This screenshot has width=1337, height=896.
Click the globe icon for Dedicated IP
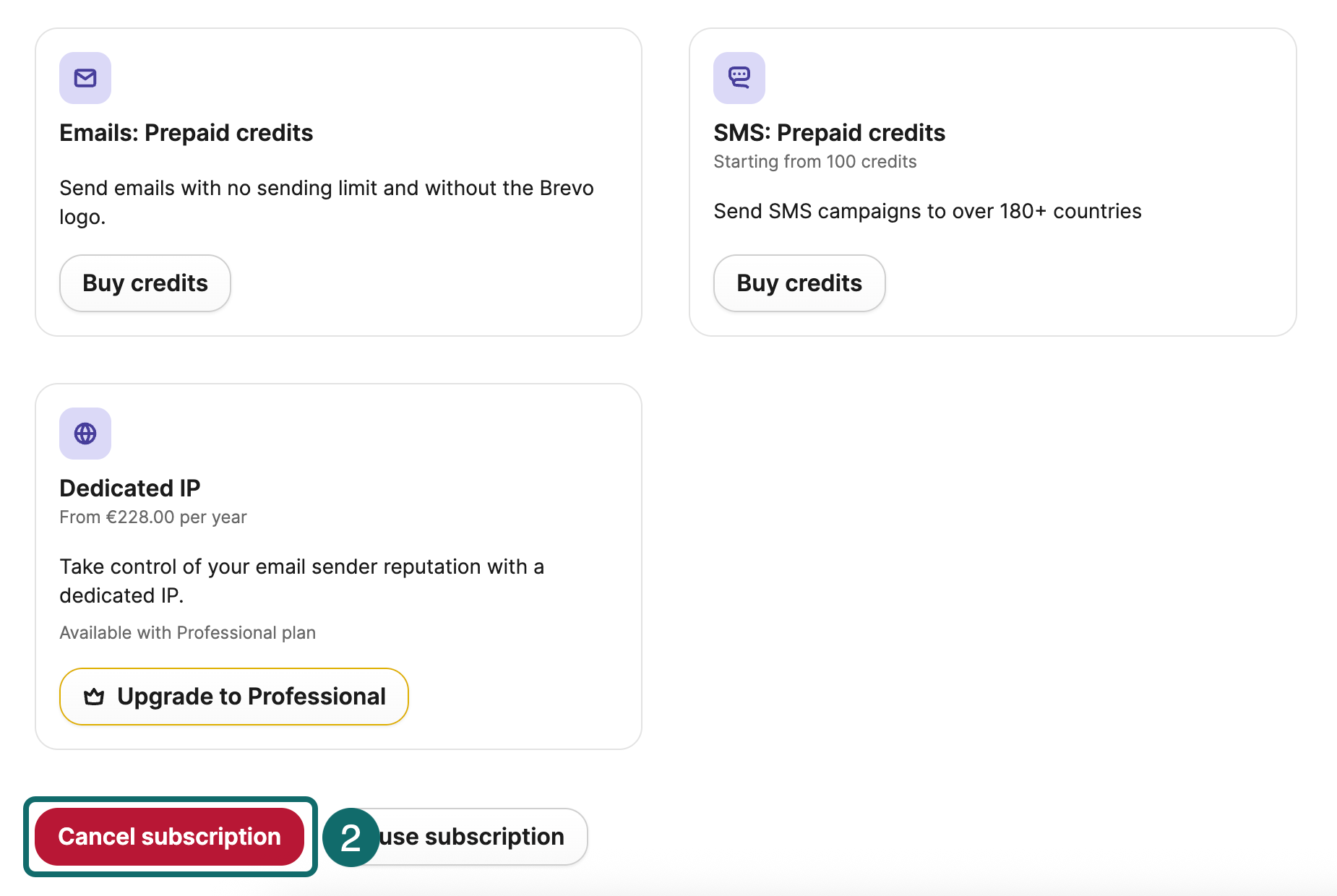[85, 434]
